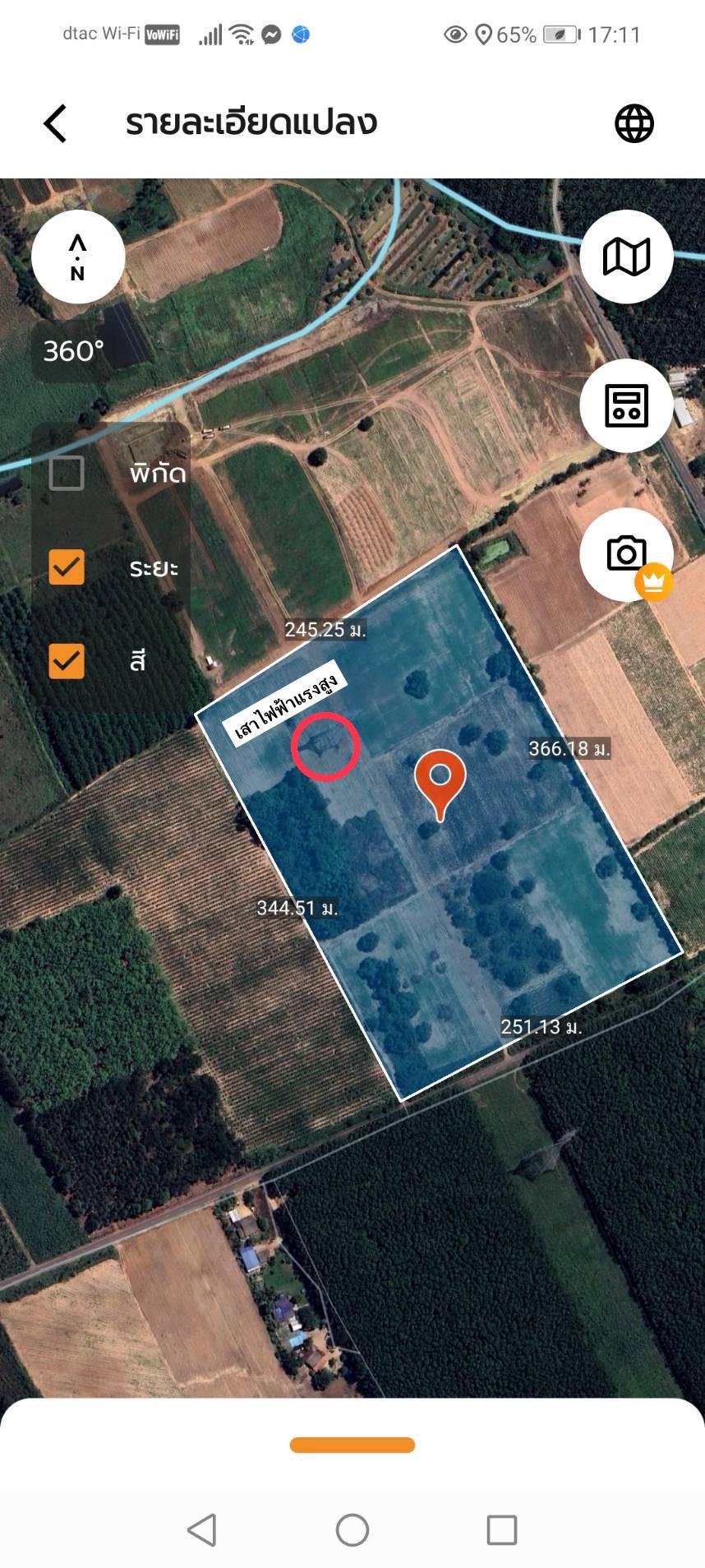Screen dimensions: 705x1568
Task: Tap the 360° rotation label
Action: pos(74,351)
